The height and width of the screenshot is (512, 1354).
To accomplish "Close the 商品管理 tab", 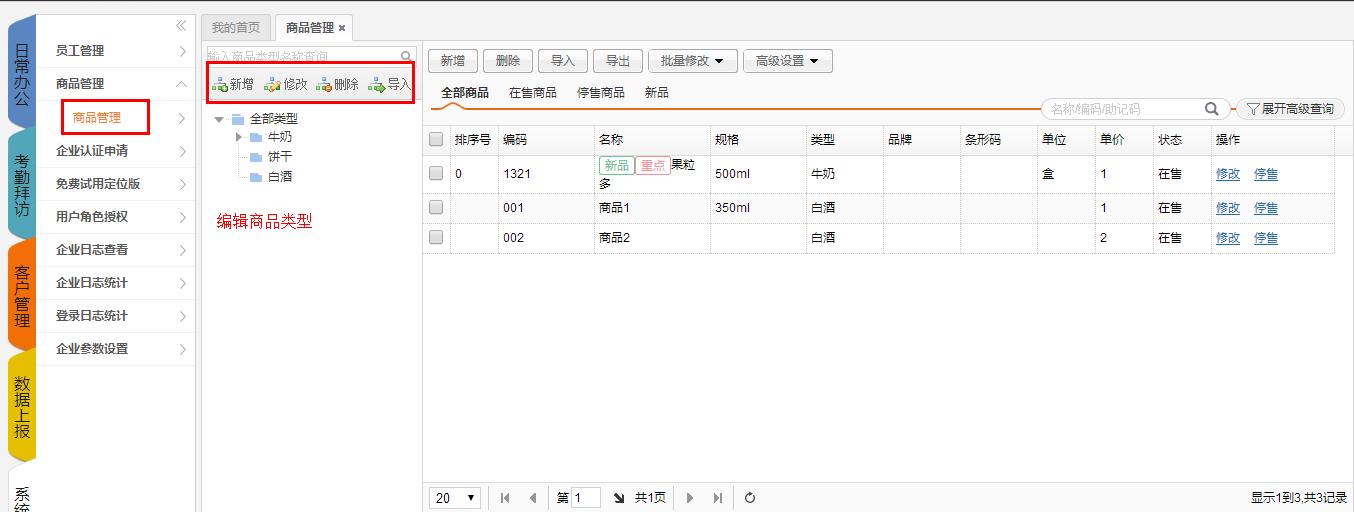I will tap(342, 28).
